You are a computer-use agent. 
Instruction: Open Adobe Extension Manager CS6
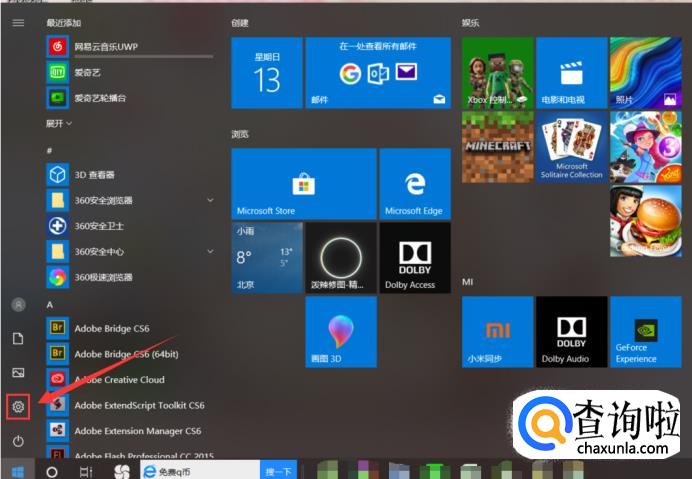tap(130, 431)
